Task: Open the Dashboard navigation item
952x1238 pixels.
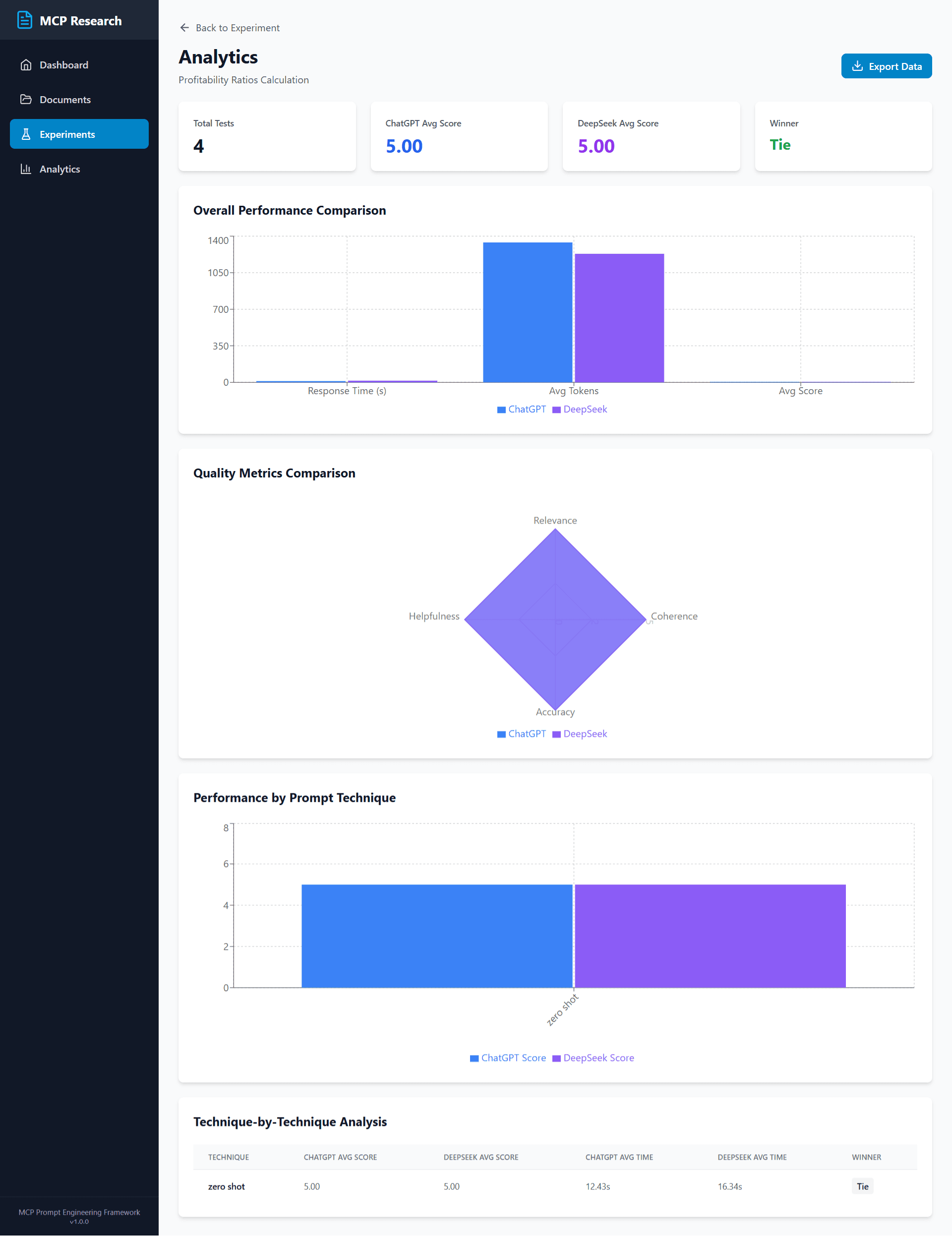Action: coord(63,64)
